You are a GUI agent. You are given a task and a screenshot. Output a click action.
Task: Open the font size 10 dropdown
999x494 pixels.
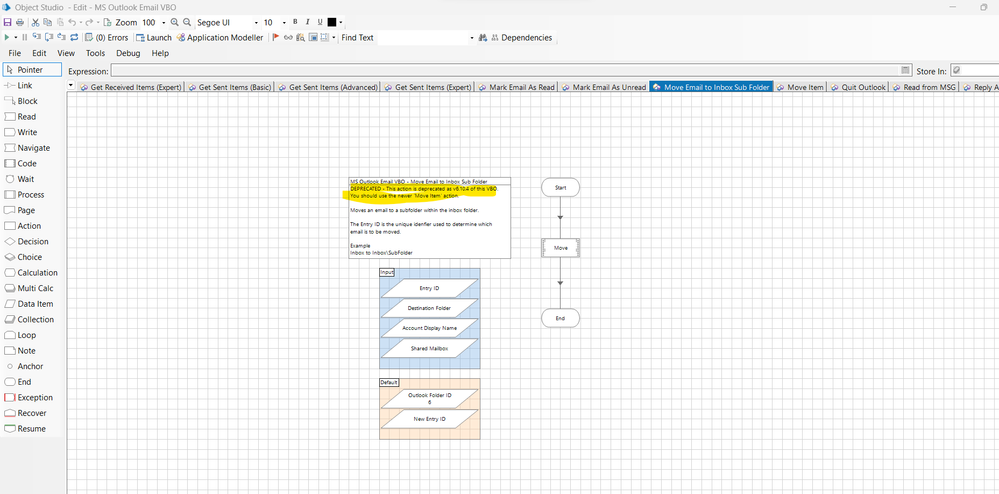[284, 22]
